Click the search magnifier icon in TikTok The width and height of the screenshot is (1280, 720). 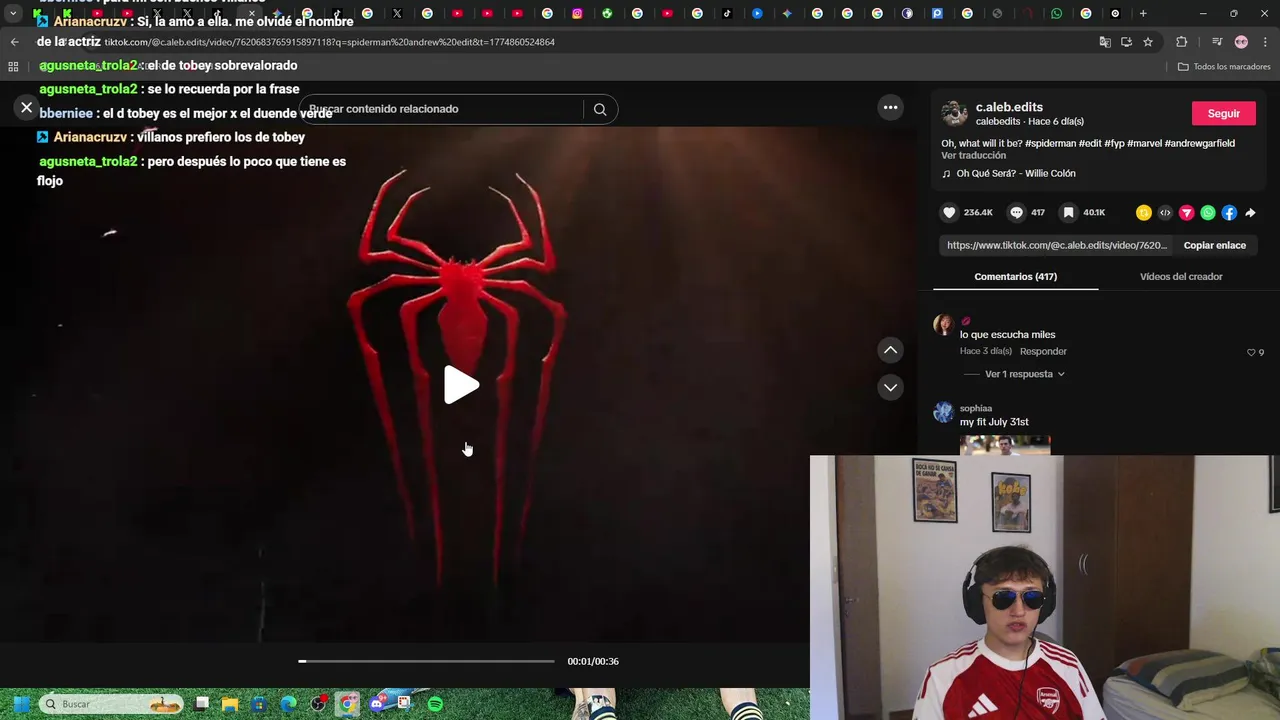pyautogui.click(x=600, y=109)
